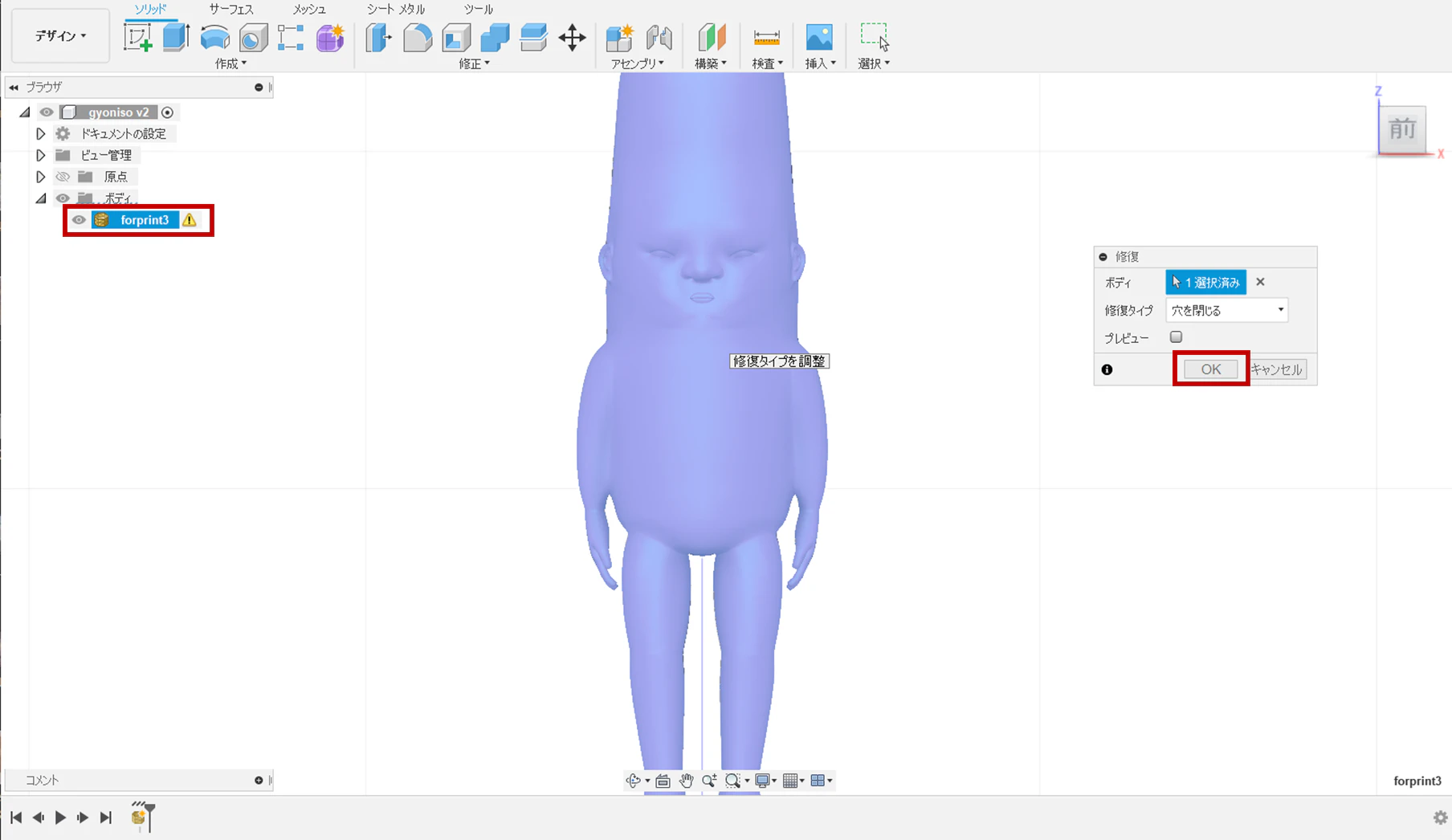Open the Create Form tool
The image size is (1452, 840).
tap(330, 38)
